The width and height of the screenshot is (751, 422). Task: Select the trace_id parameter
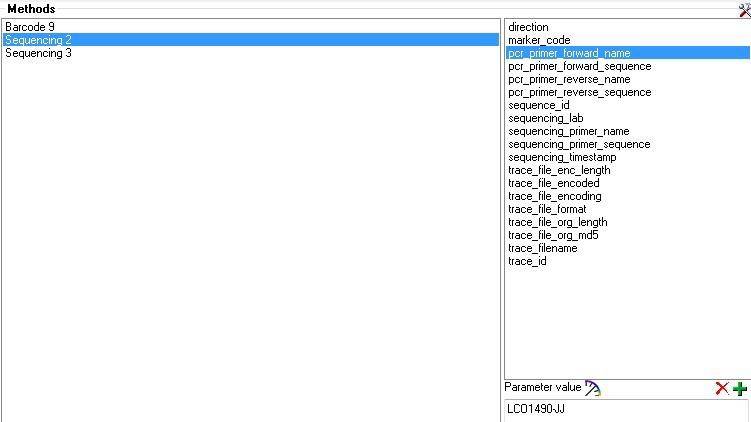pos(527,261)
